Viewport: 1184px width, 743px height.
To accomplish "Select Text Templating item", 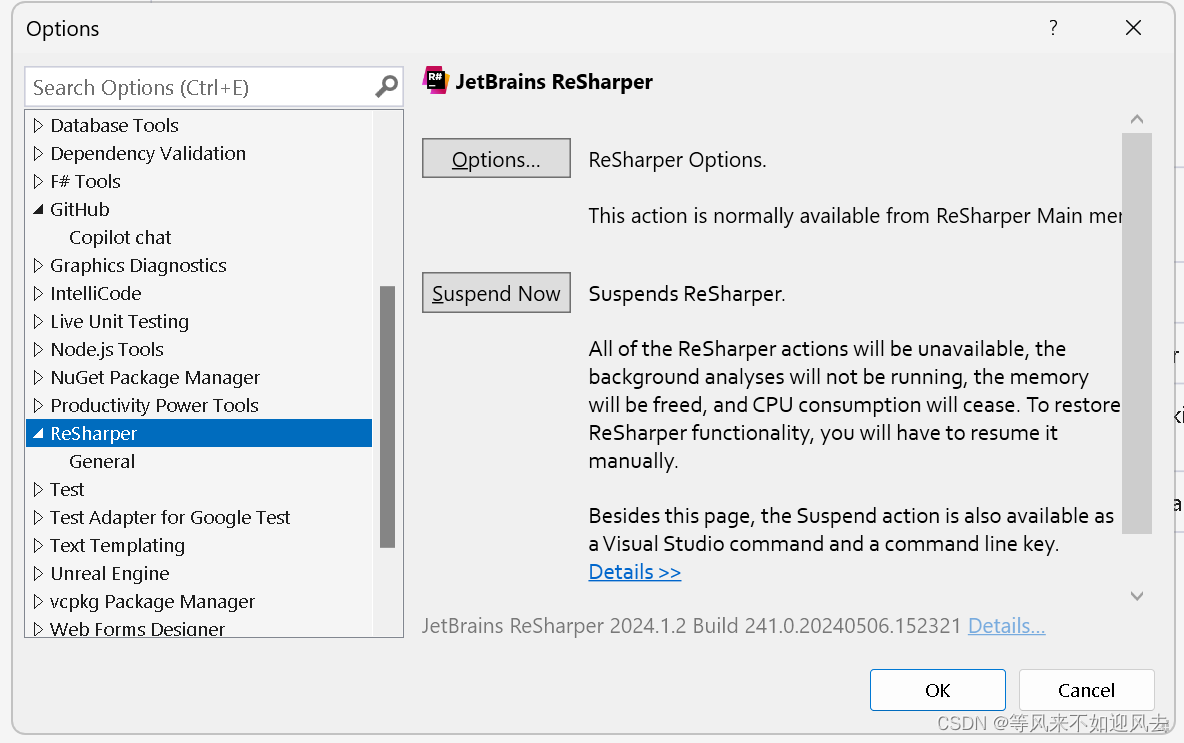I will pyautogui.click(x=117, y=545).
